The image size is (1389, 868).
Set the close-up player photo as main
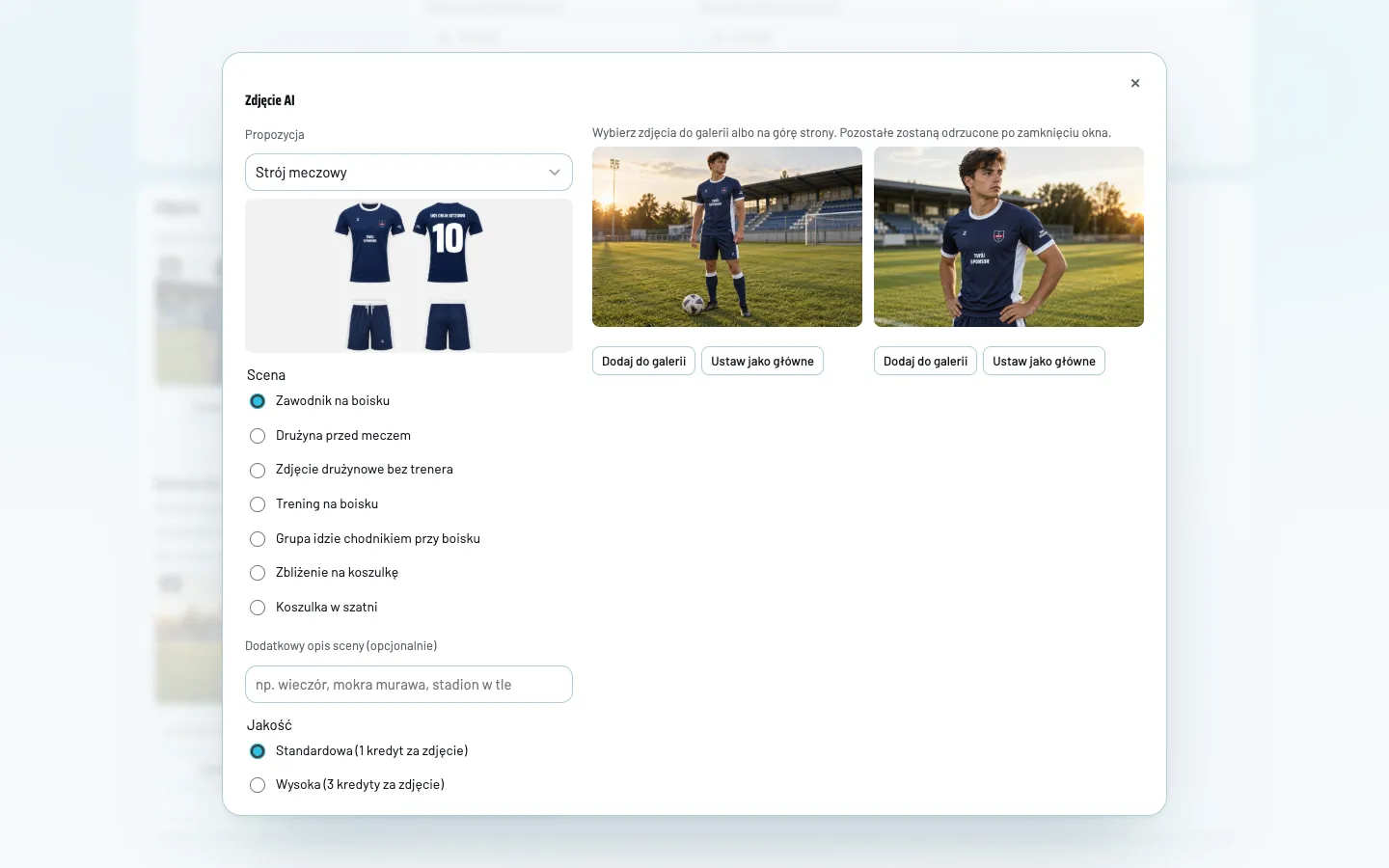[1044, 361]
